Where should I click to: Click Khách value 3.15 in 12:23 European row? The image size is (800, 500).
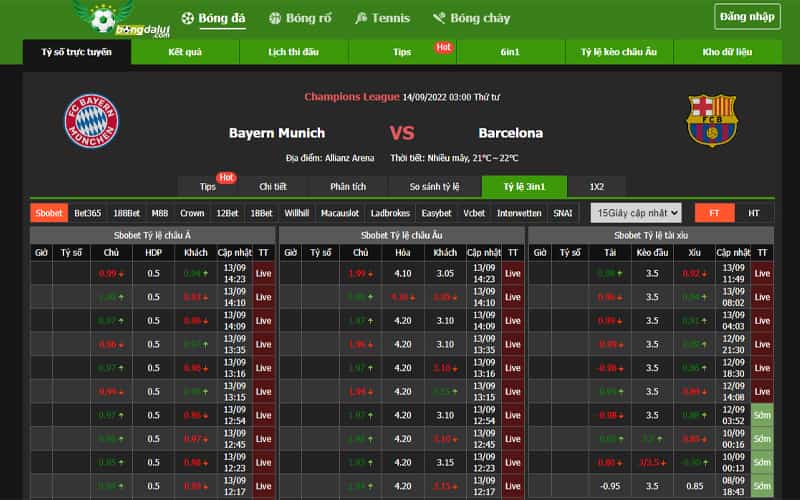pyautogui.click(x=445, y=463)
